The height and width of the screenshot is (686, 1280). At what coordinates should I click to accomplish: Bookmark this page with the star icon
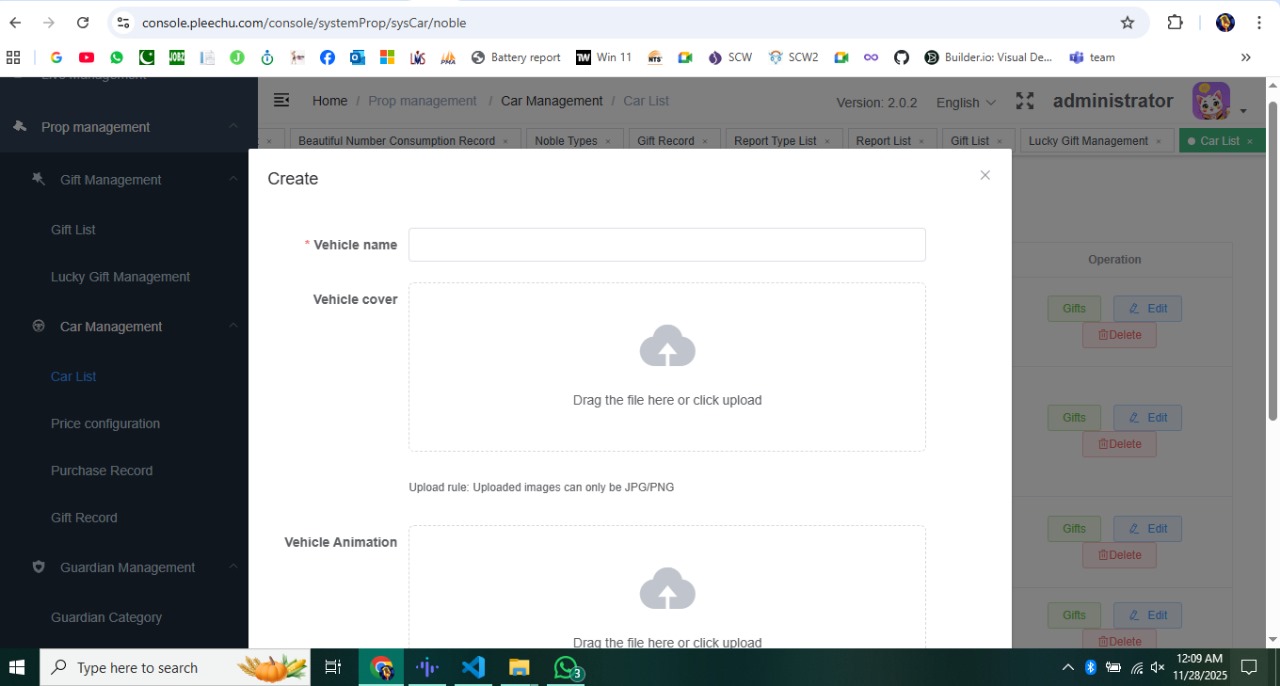point(1127,22)
